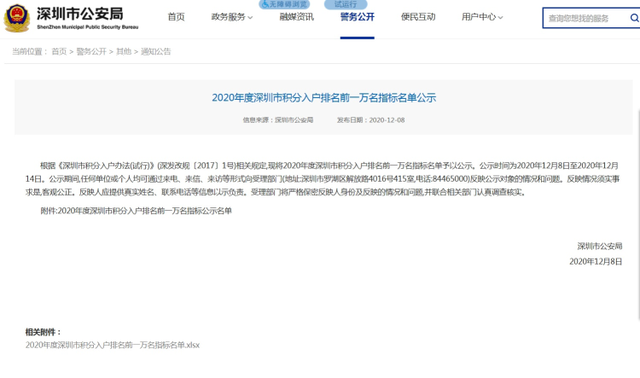Viewport: 640px width, 378px height.
Task: Click the 发布日期：2020-12-08 text
Action: (371, 120)
